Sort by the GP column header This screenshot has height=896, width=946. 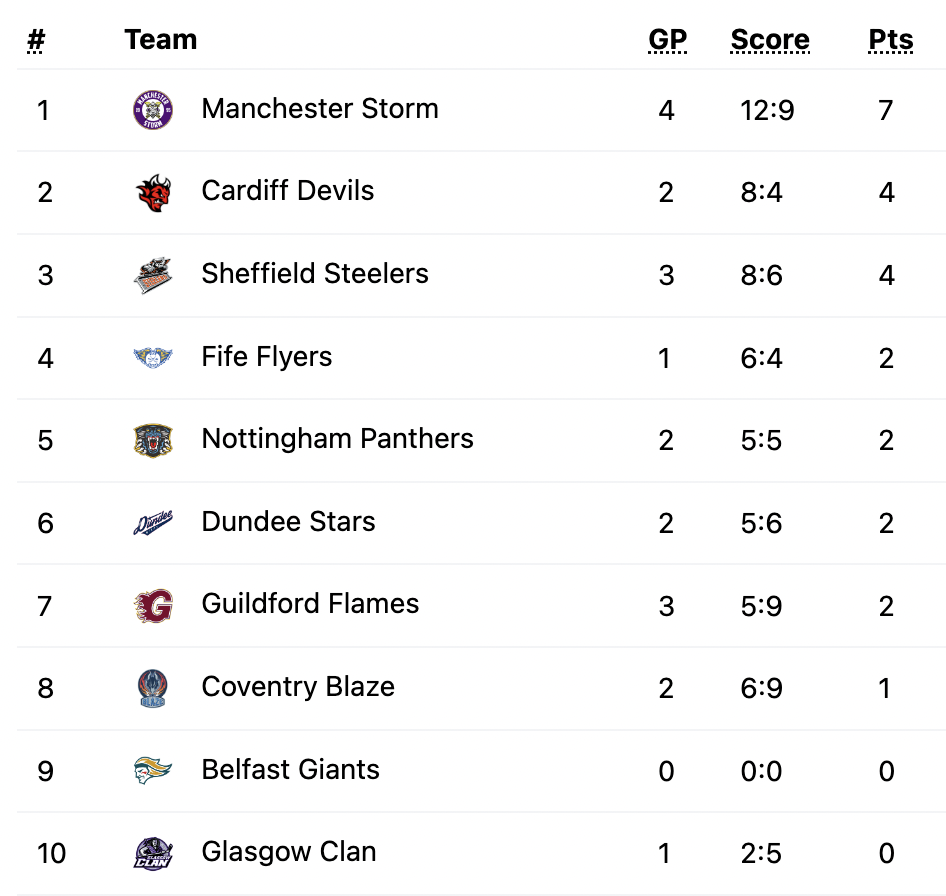667,40
